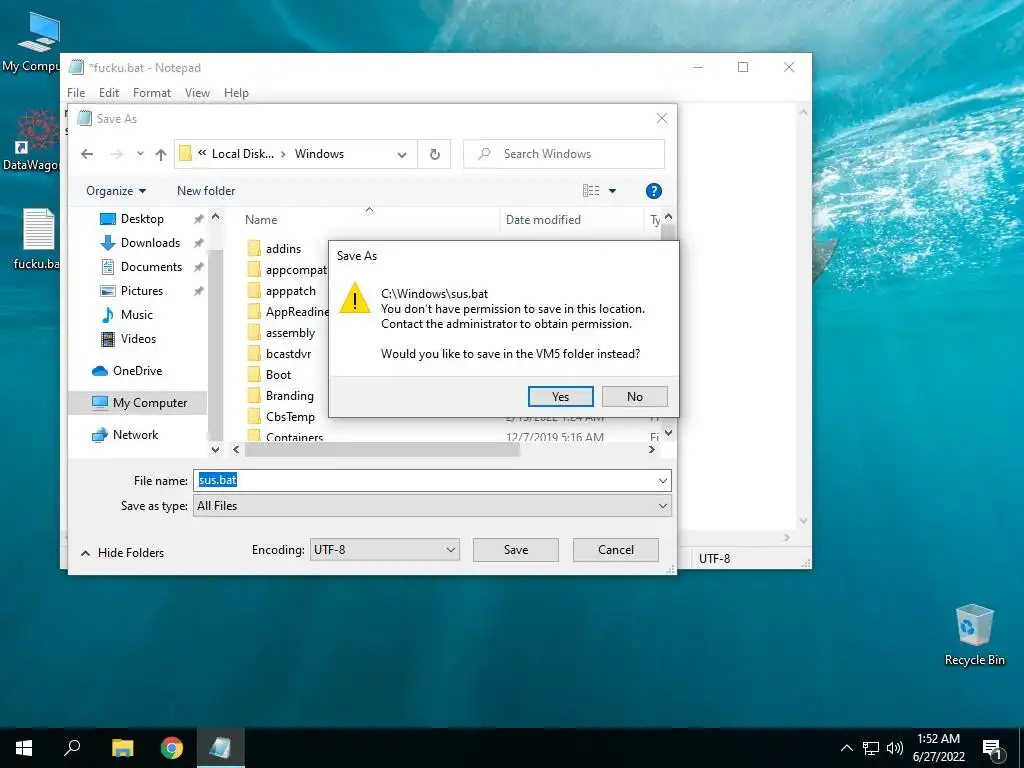Image resolution: width=1024 pixels, height=768 pixels.
Task: Click the Back navigation arrow
Action: [x=87, y=154]
